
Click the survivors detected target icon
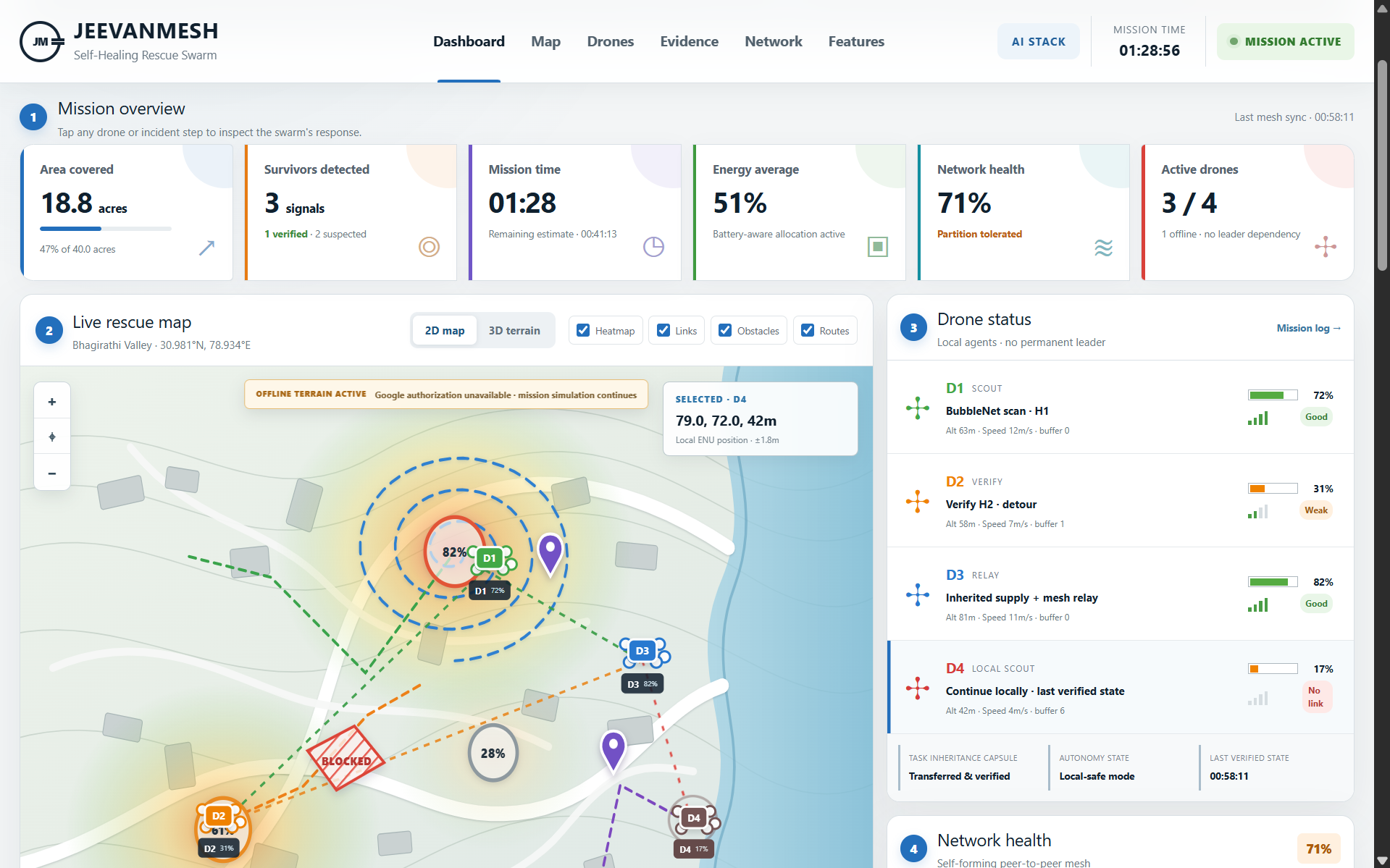[x=429, y=247]
